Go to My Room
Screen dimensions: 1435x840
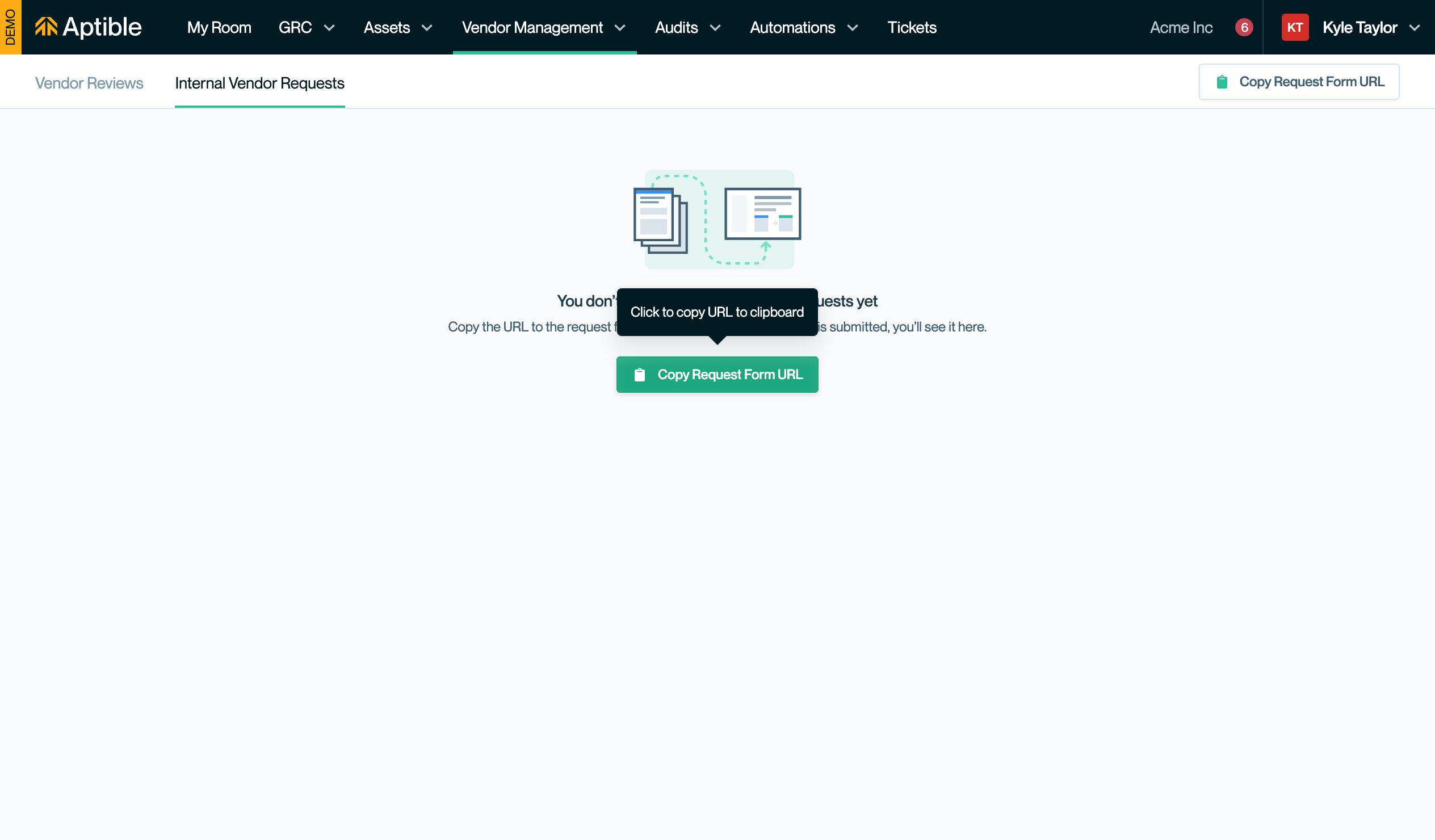click(x=219, y=27)
